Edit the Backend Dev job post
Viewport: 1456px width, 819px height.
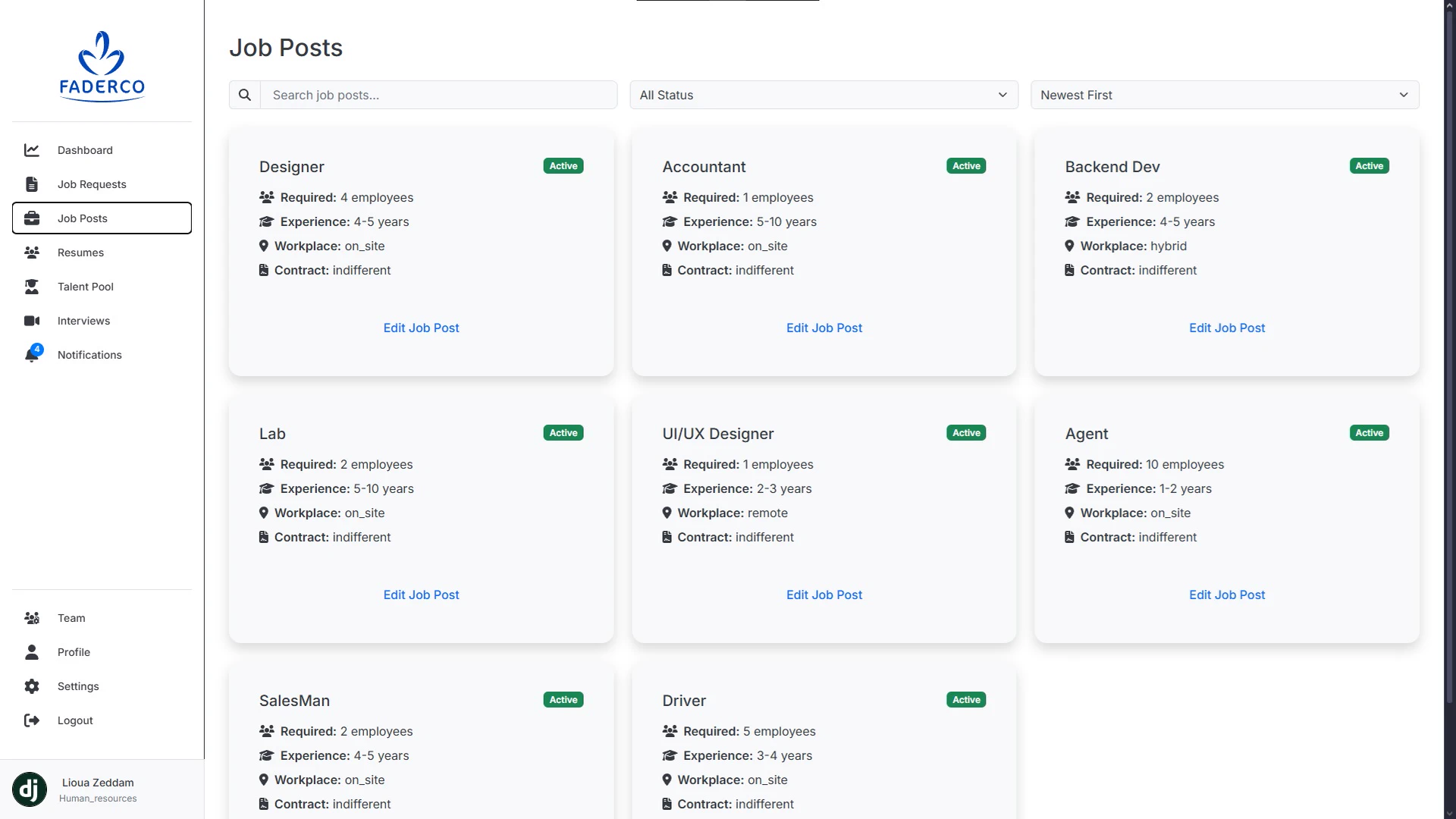pyautogui.click(x=1227, y=328)
